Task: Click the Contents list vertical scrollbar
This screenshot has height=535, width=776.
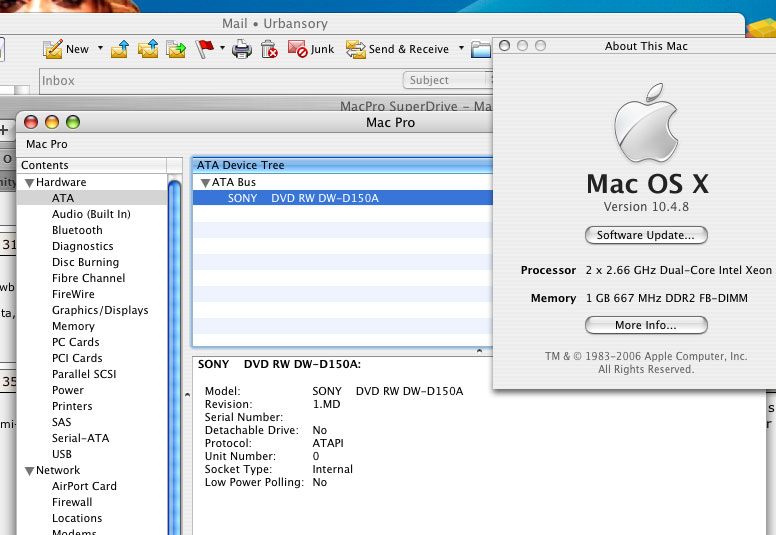Action: point(174,356)
